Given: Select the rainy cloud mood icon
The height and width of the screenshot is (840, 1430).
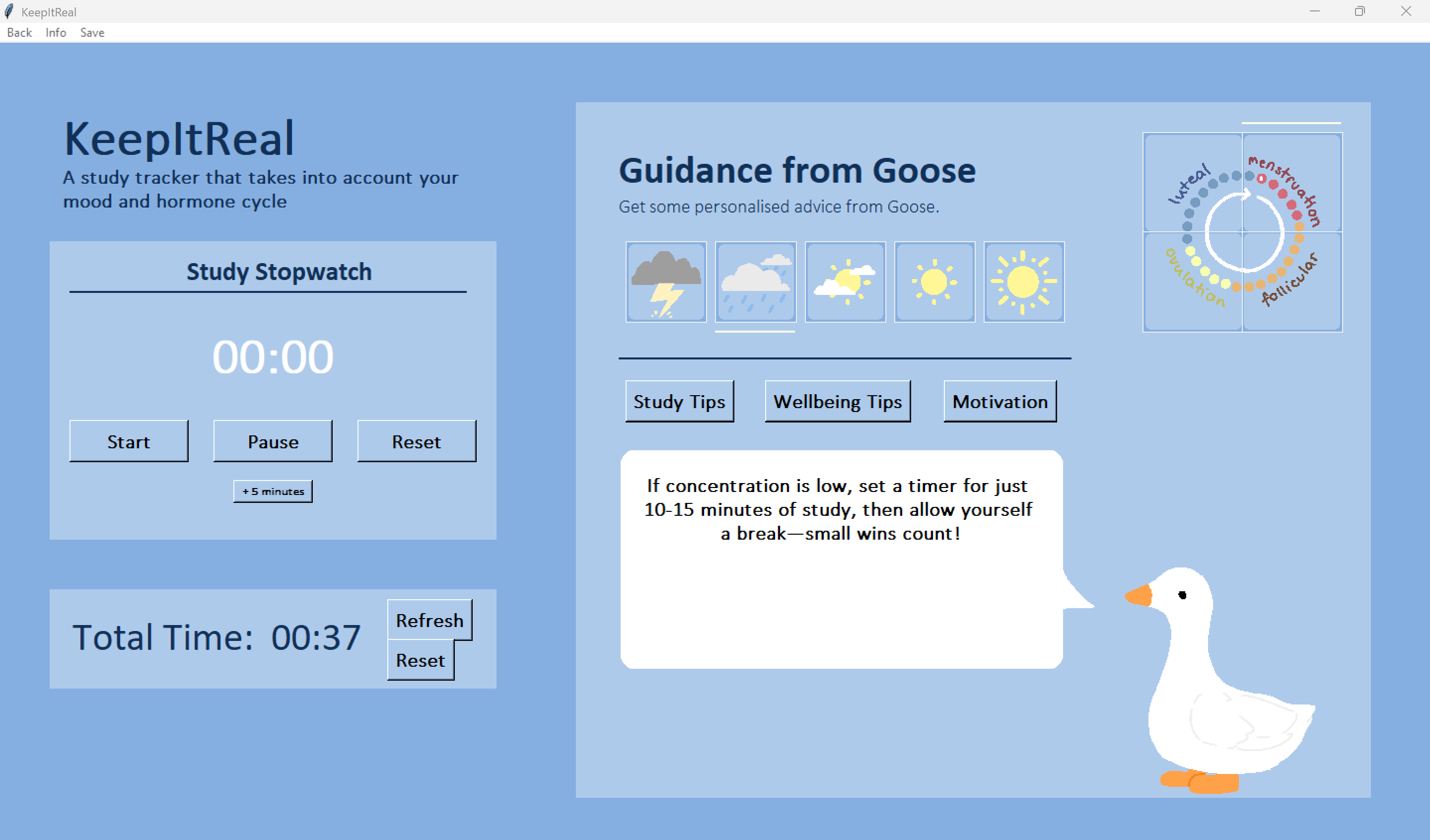Looking at the screenshot, I should [755, 282].
